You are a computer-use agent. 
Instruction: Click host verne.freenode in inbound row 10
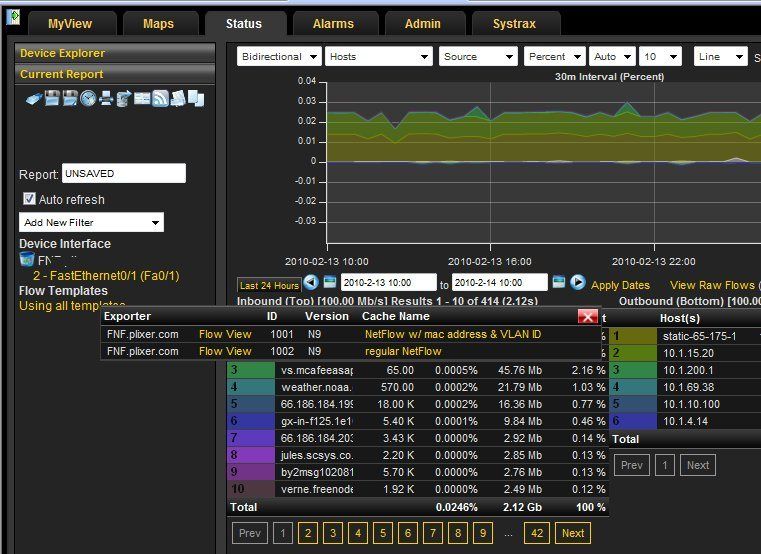click(x=316, y=489)
